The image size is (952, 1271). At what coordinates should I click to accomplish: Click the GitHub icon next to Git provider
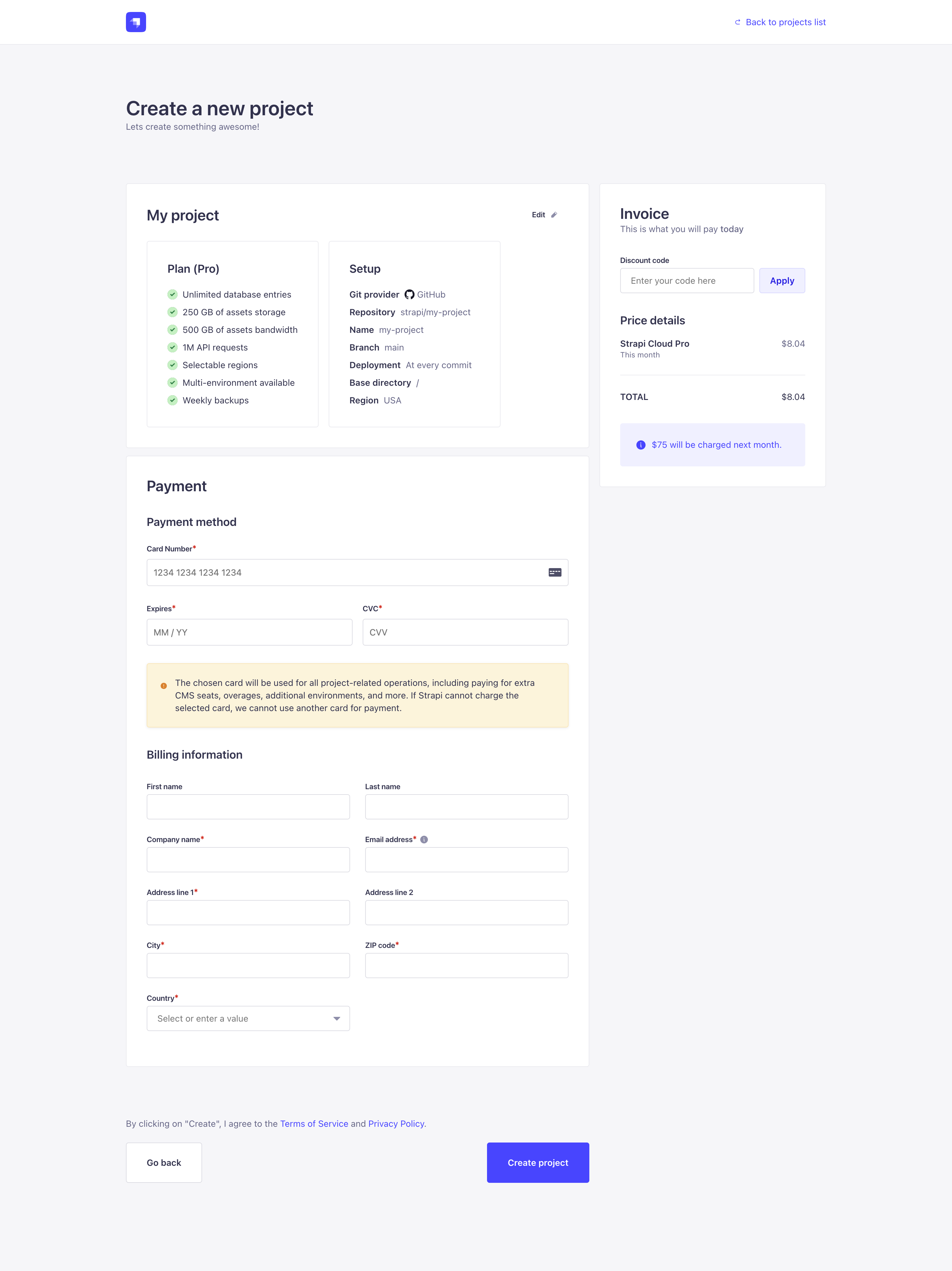point(410,294)
